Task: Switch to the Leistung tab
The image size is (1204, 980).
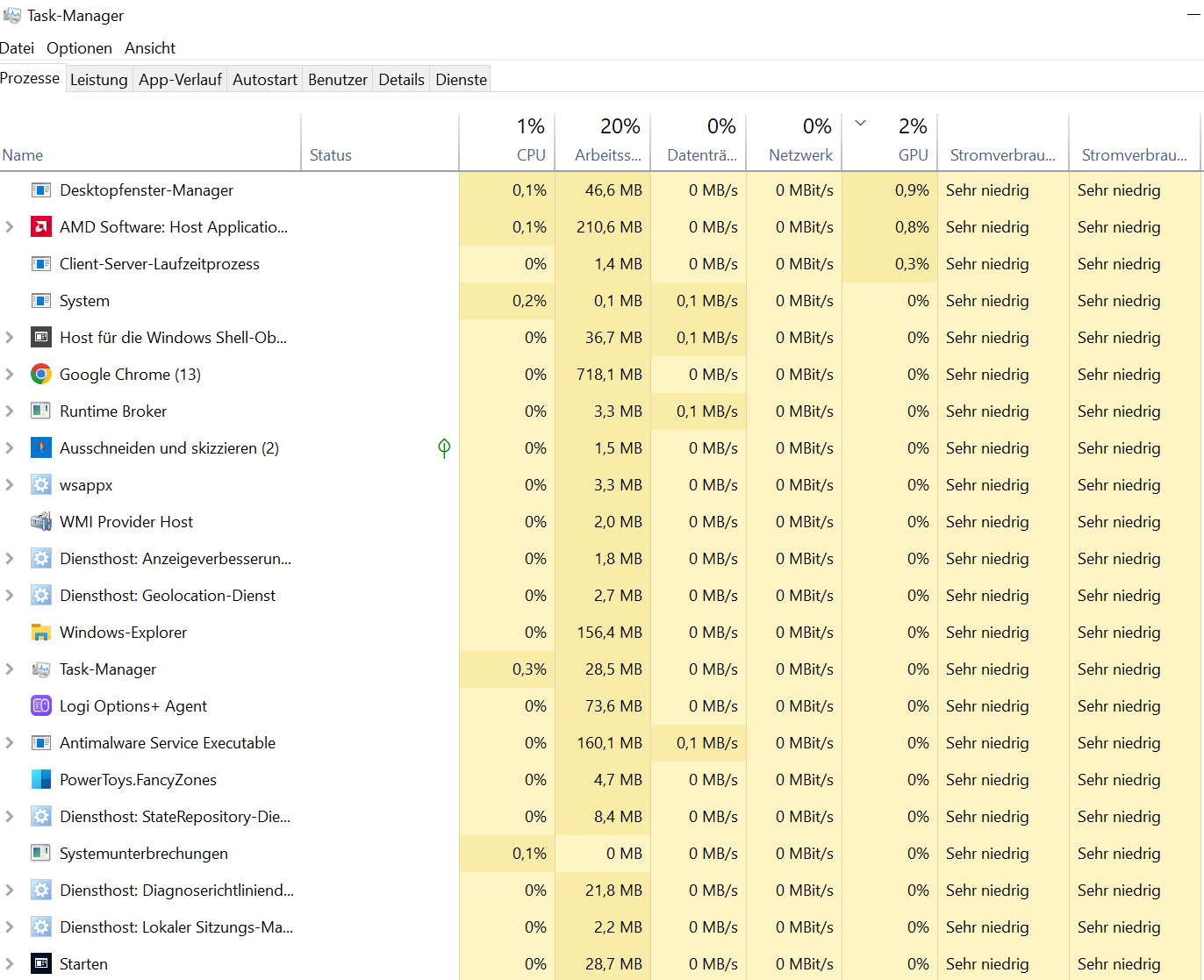Action: [98, 78]
